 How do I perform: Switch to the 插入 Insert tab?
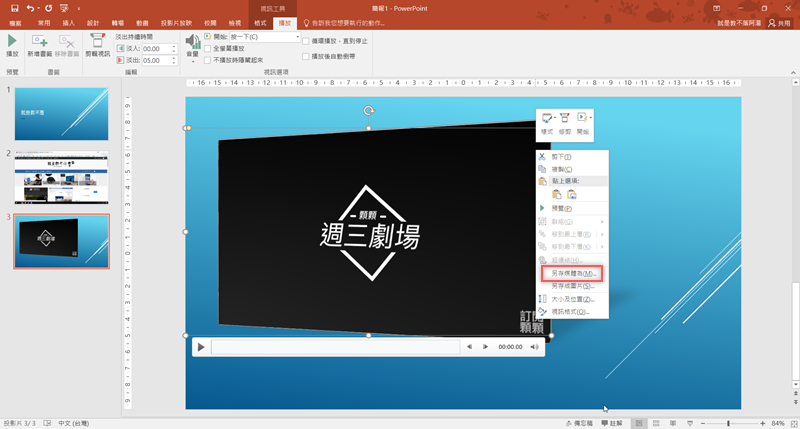pyautogui.click(x=68, y=23)
